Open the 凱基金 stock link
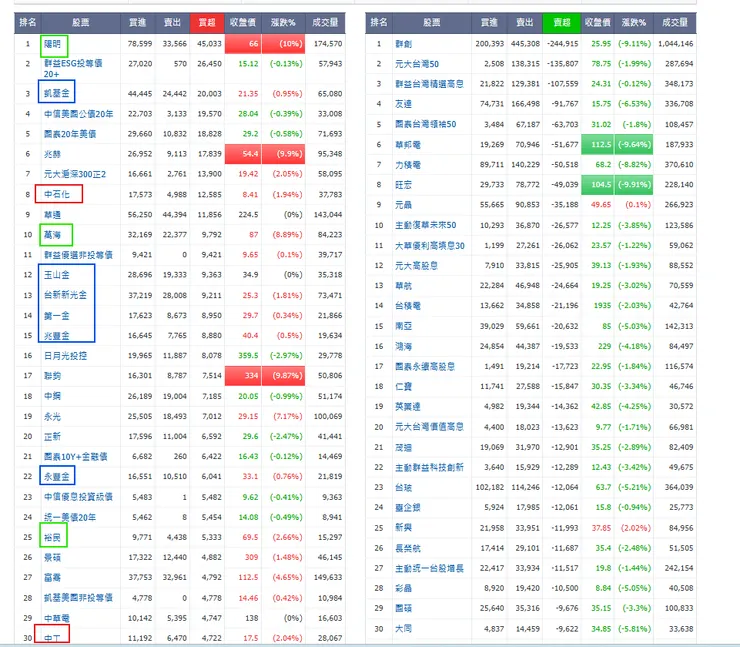Screen dimensions: 740x647 56,93
